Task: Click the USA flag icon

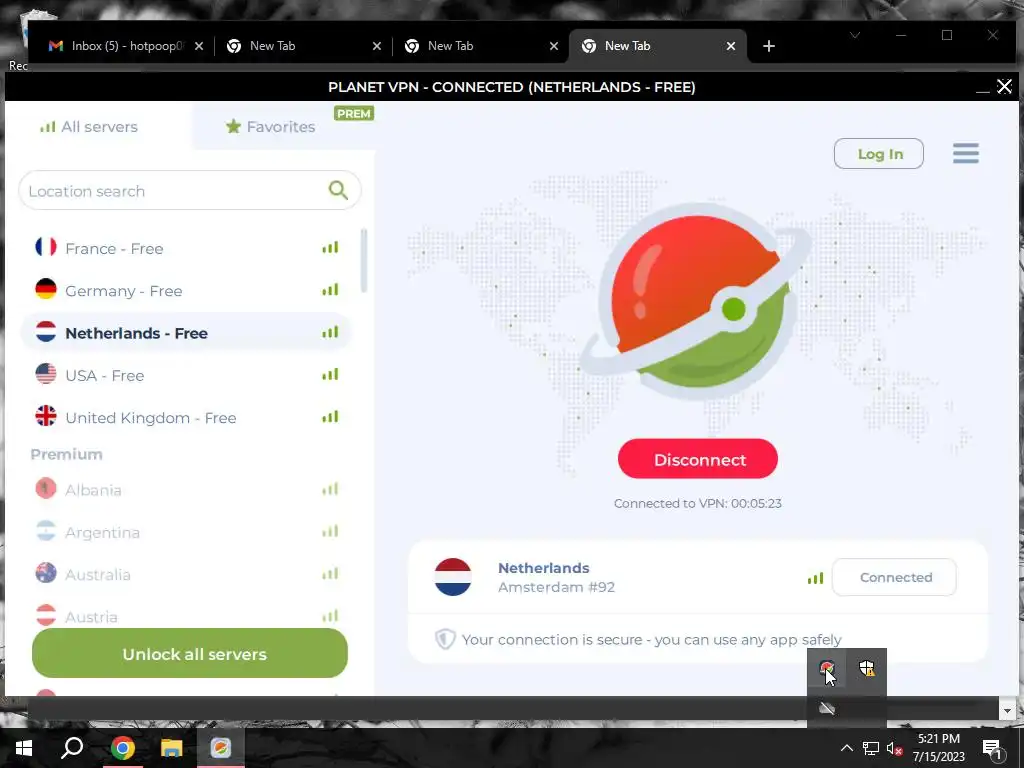Action: (x=46, y=374)
